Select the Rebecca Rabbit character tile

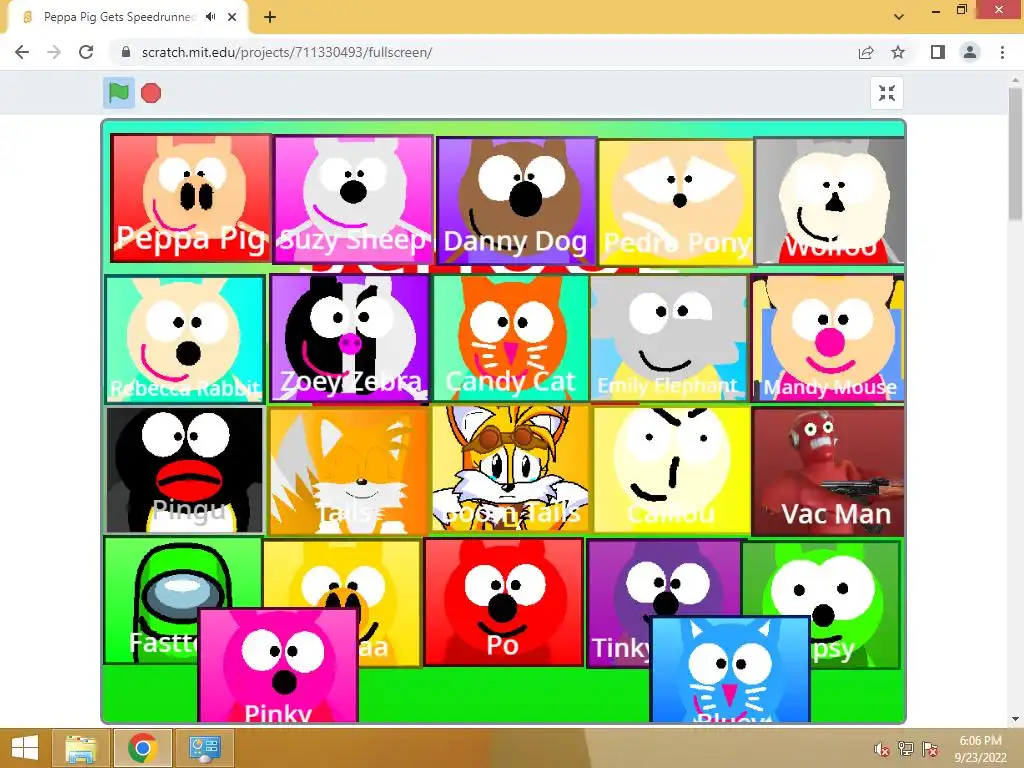(x=185, y=339)
